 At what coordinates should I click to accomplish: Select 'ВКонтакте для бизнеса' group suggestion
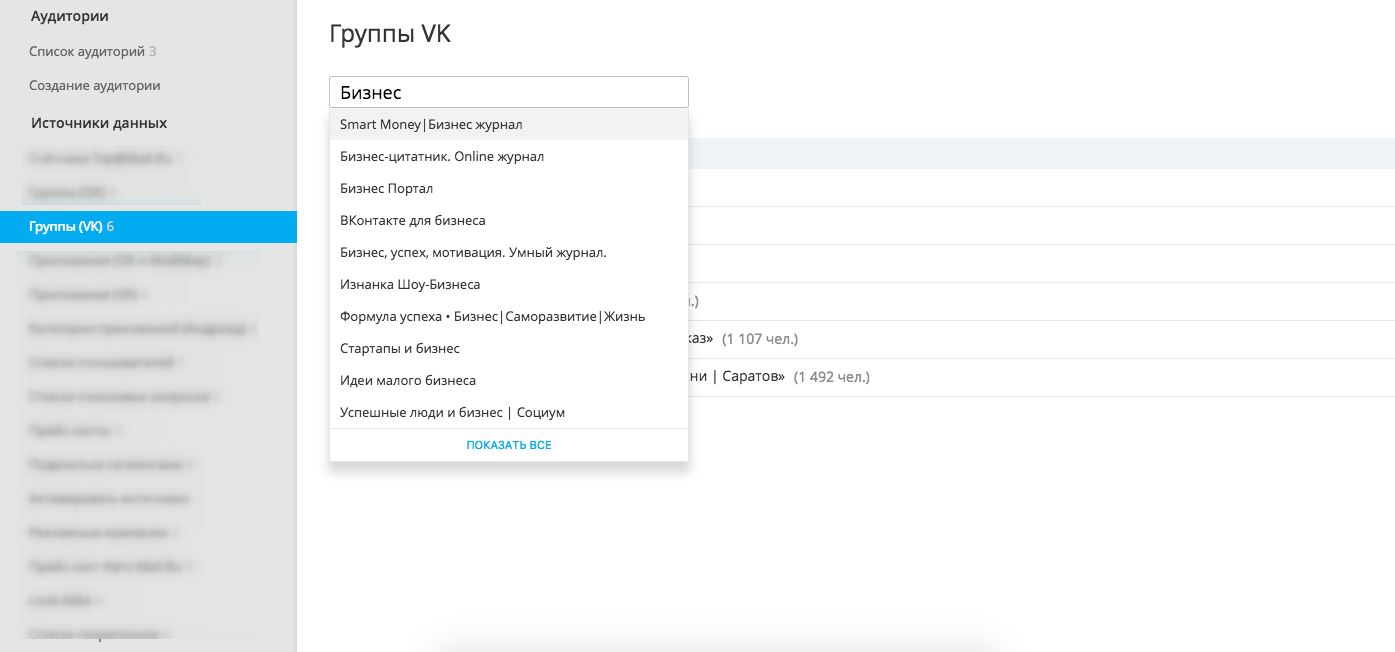point(412,221)
